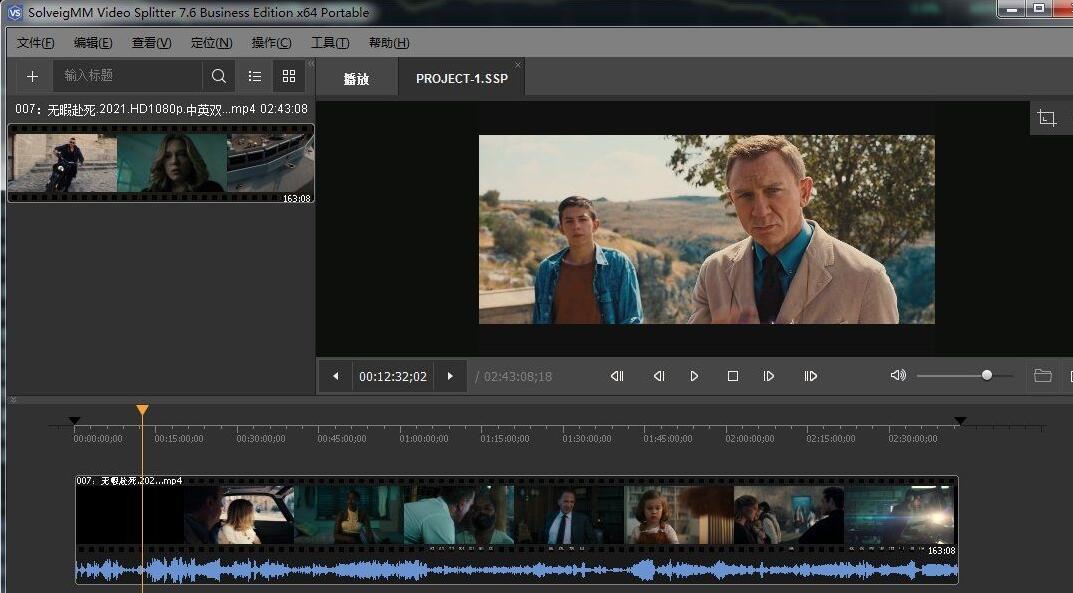Mute audio with the speaker icon
This screenshot has height=593, width=1073.
pyautogui.click(x=898, y=375)
